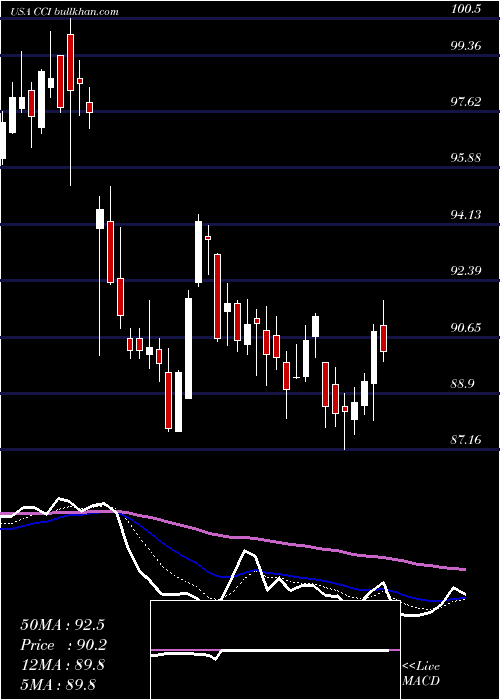The width and height of the screenshot is (500, 700).
Task: Click the 'Price : 90.2' reading
Action: tap(64, 645)
